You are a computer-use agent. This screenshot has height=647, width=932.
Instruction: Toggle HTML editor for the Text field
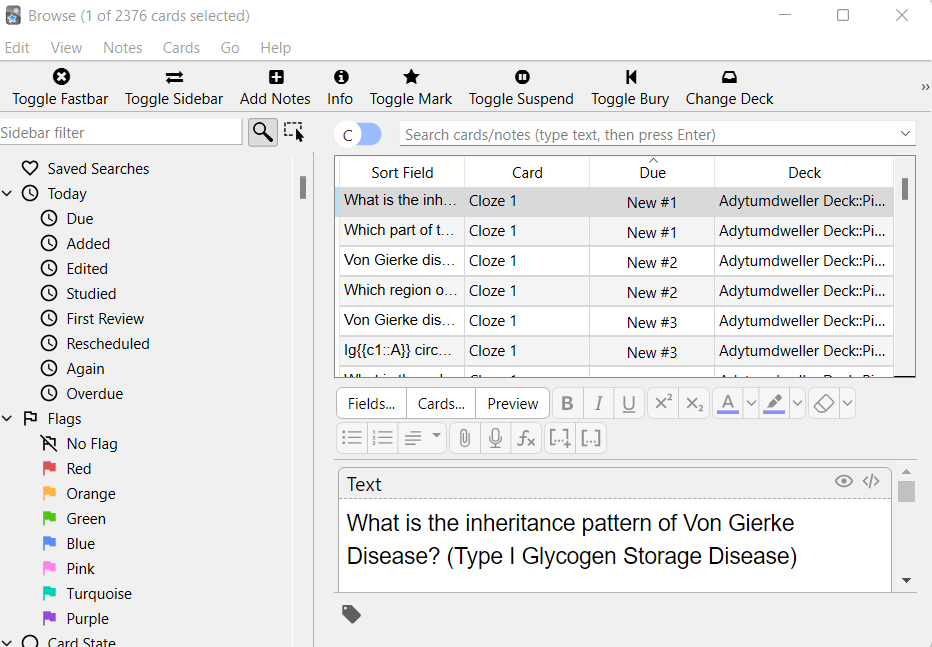[871, 481]
